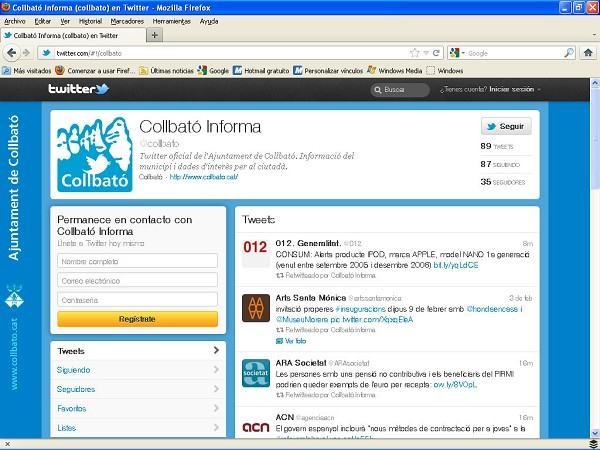
Task: Open the Marcadores menu
Action: click(x=127, y=21)
